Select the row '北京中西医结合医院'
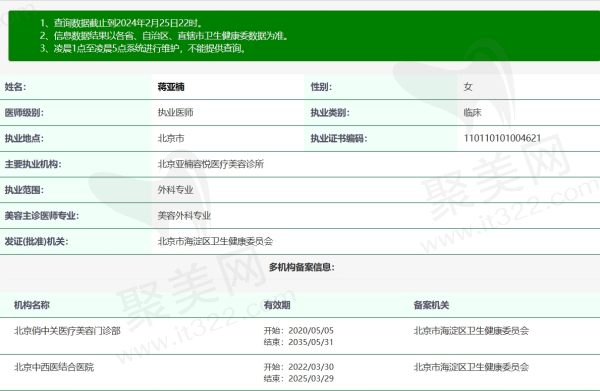 300,372
